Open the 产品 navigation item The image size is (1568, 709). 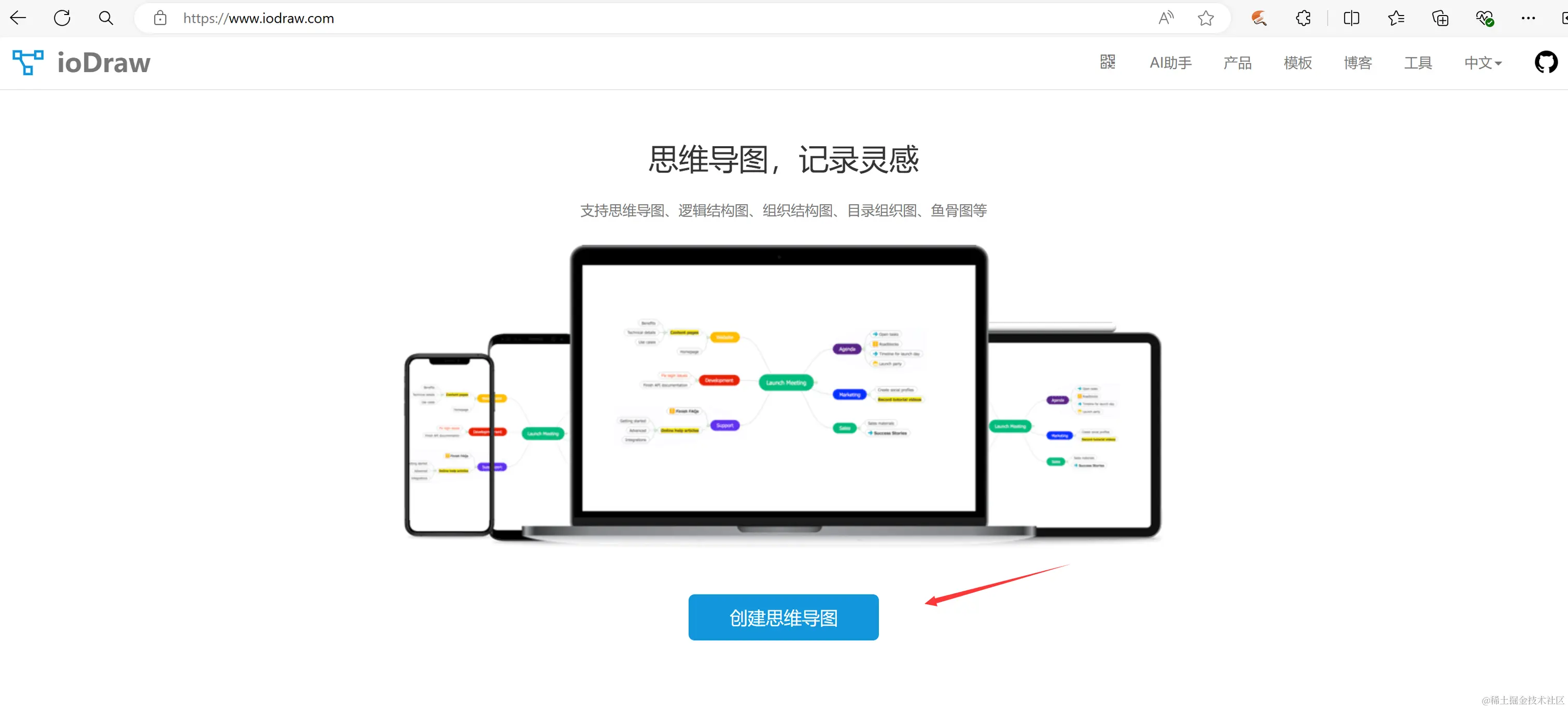pyautogui.click(x=1237, y=63)
